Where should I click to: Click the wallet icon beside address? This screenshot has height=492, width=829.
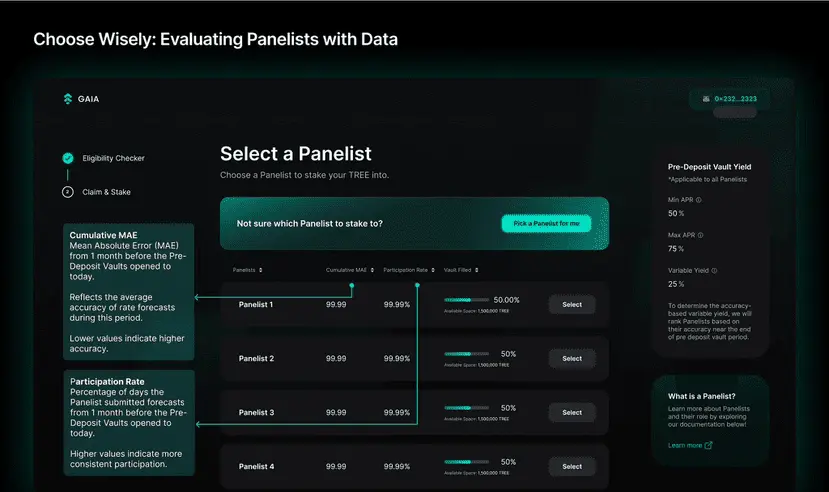coord(706,99)
